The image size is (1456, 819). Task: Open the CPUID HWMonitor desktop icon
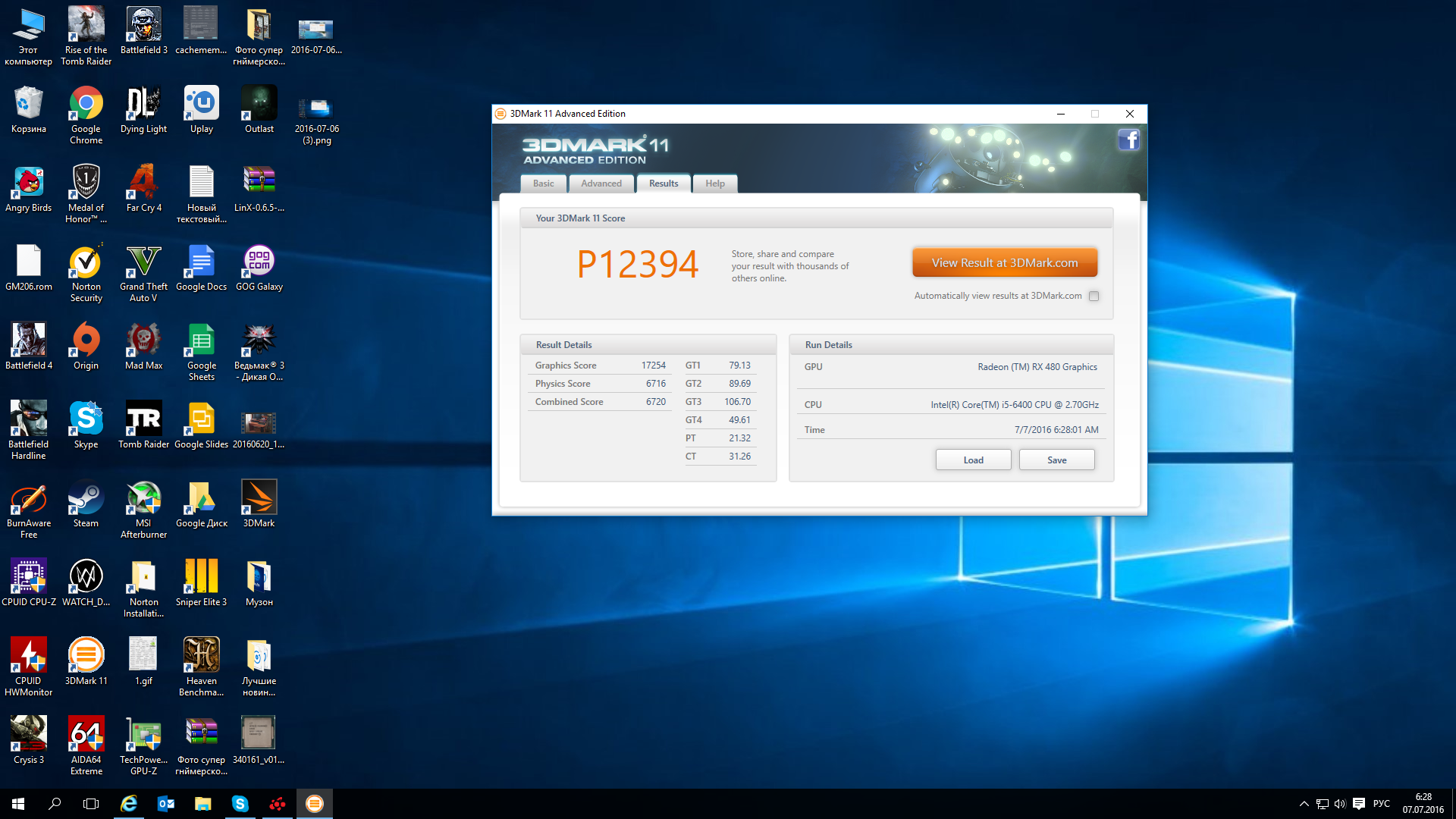[x=29, y=656]
